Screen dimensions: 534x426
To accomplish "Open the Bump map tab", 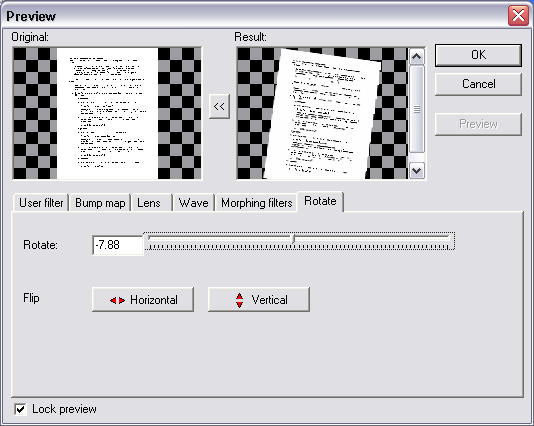I will 100,203.
